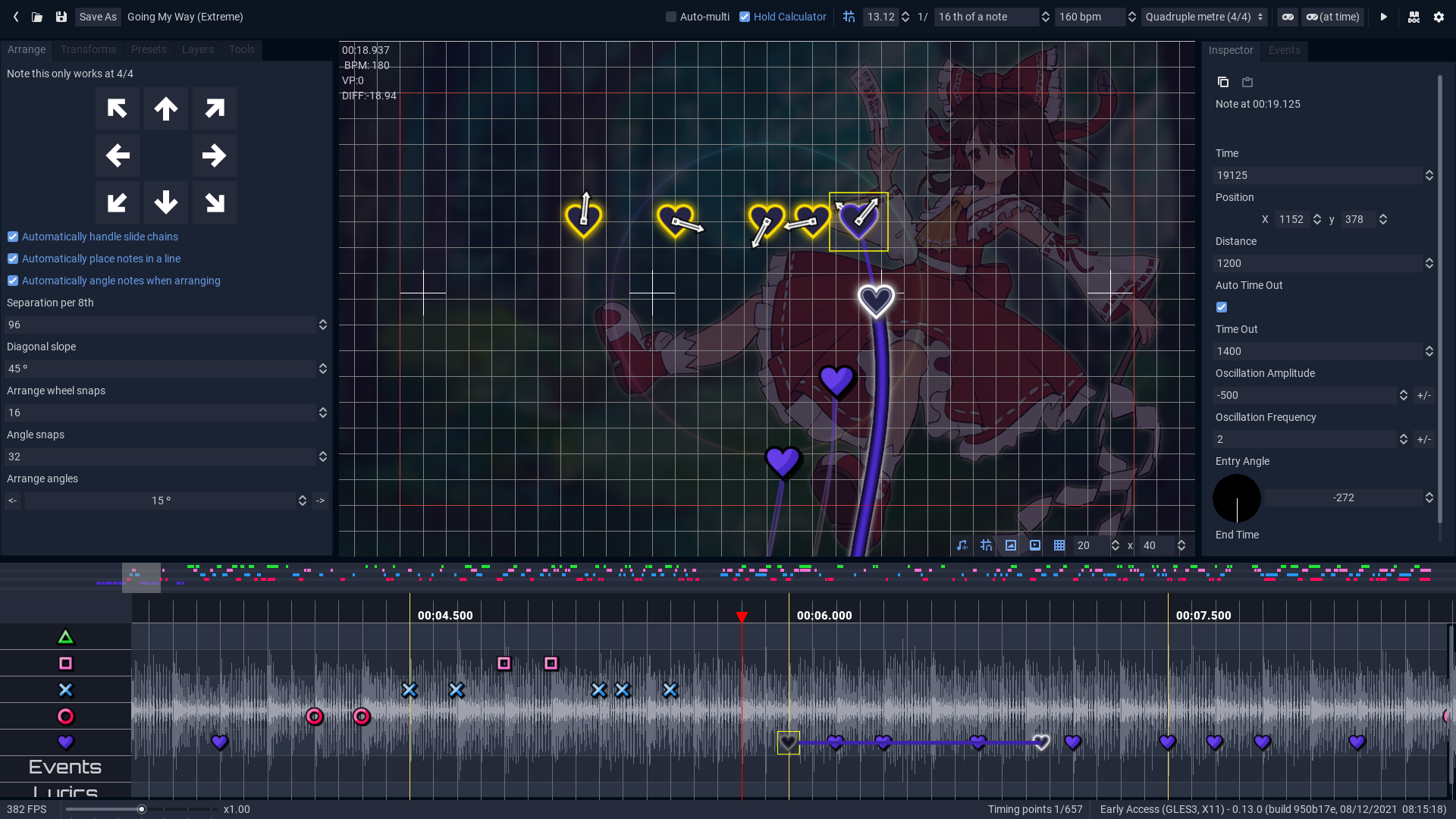The height and width of the screenshot is (819, 1456).
Task: Save chart with floppy disk icon
Action: pyautogui.click(x=61, y=17)
